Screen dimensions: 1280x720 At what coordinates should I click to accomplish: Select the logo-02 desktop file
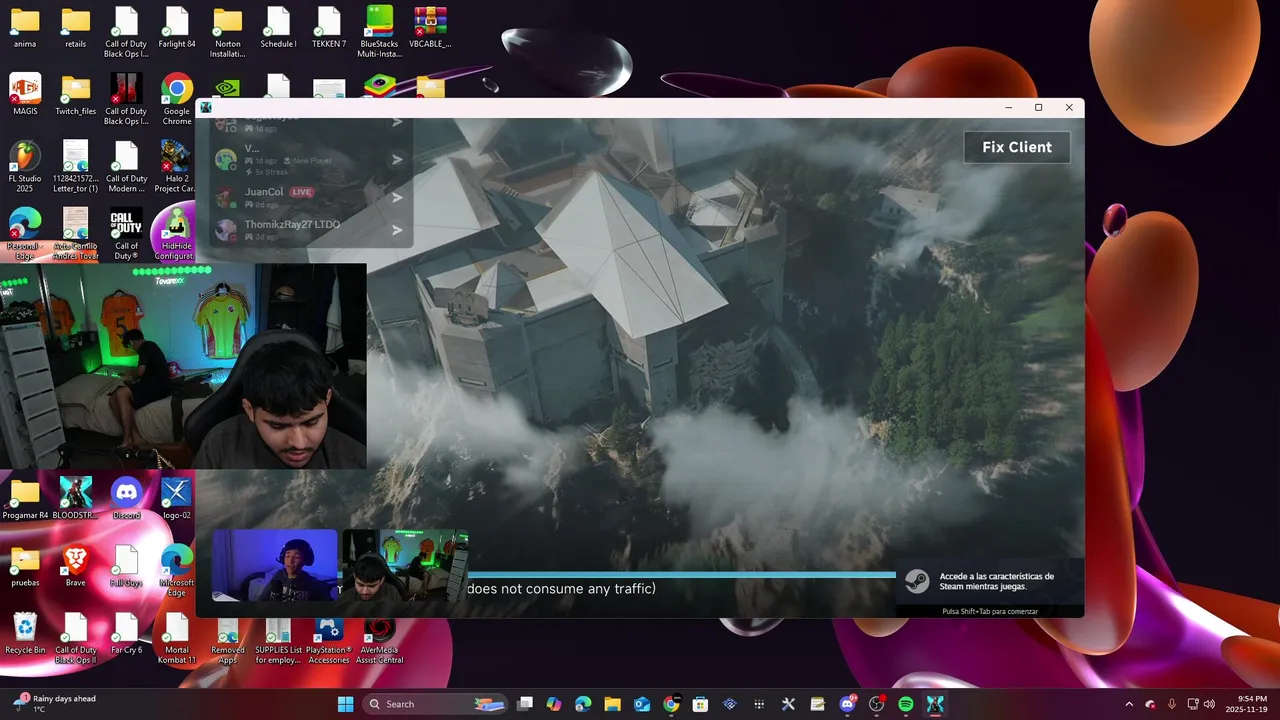[176, 499]
